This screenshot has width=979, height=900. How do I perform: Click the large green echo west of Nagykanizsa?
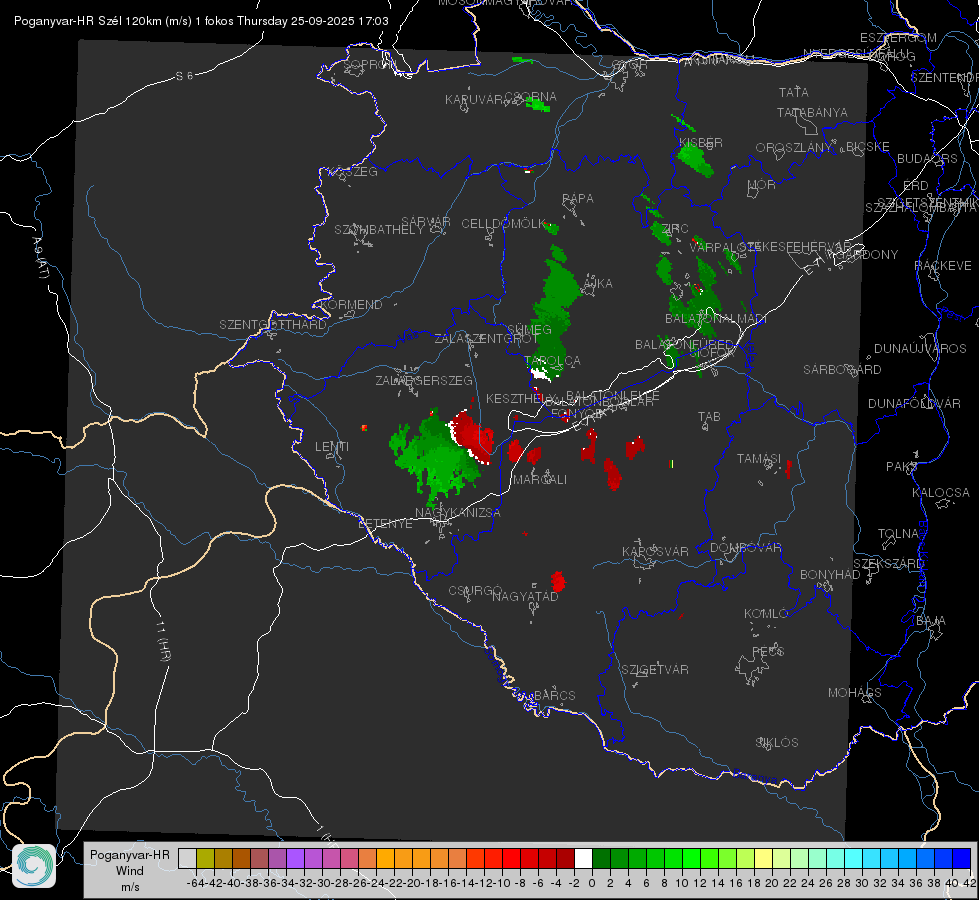tap(435, 458)
